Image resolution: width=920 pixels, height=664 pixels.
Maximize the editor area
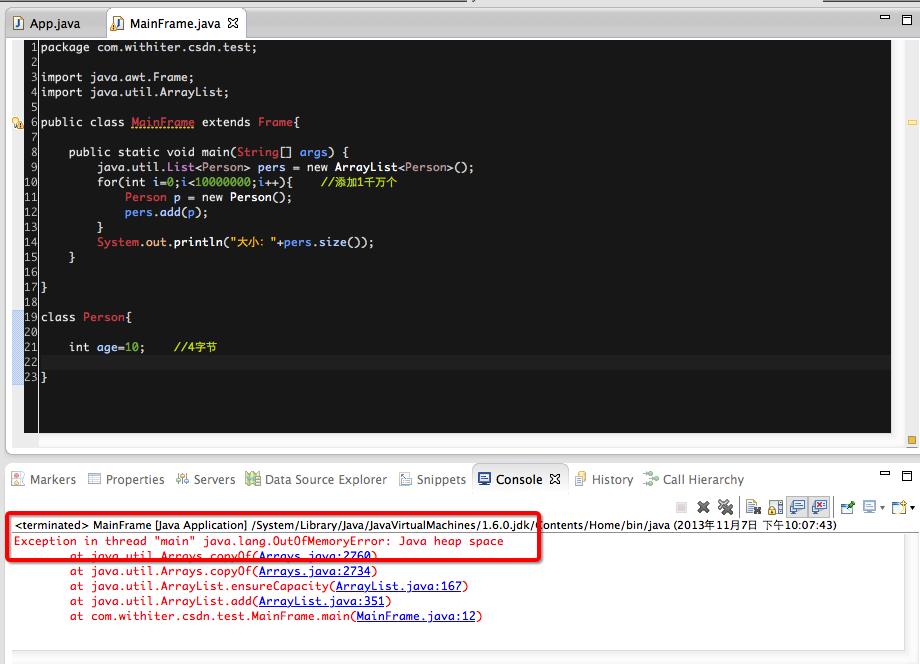[907, 20]
